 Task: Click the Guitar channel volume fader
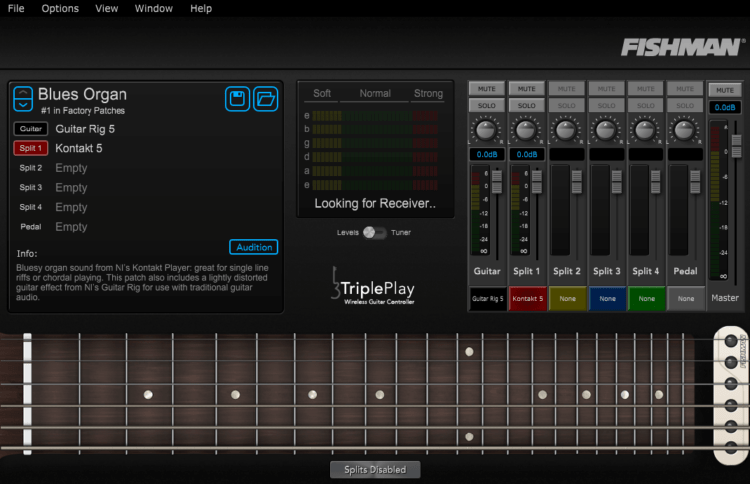coord(497,181)
